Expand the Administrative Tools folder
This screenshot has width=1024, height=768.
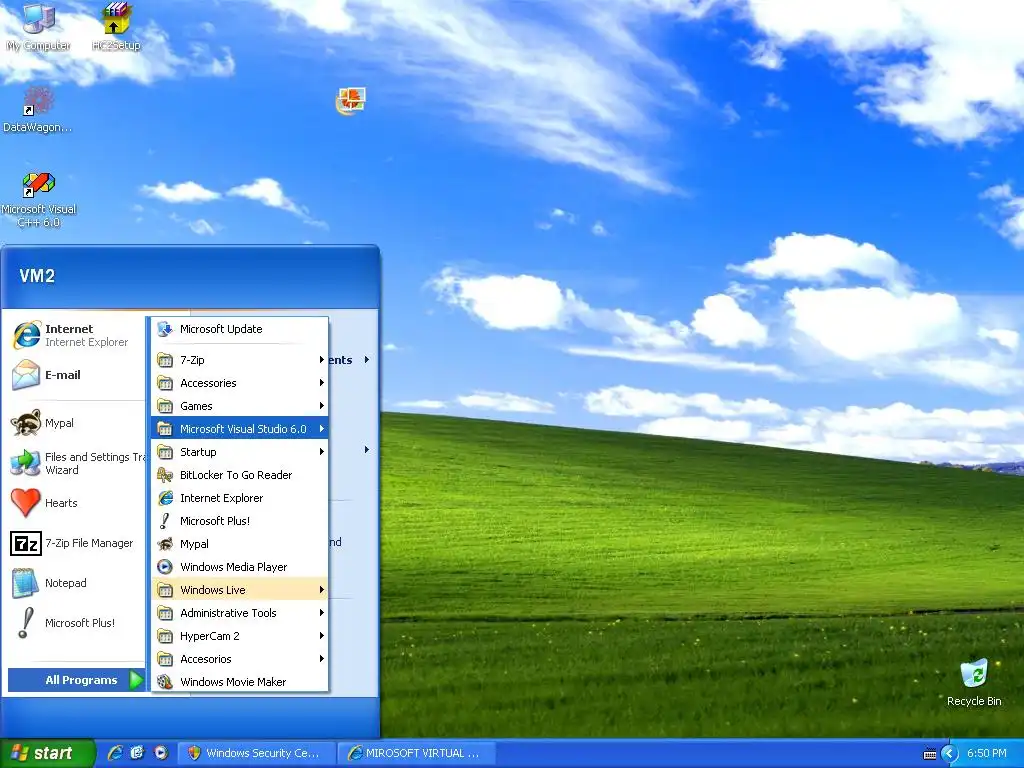240,613
